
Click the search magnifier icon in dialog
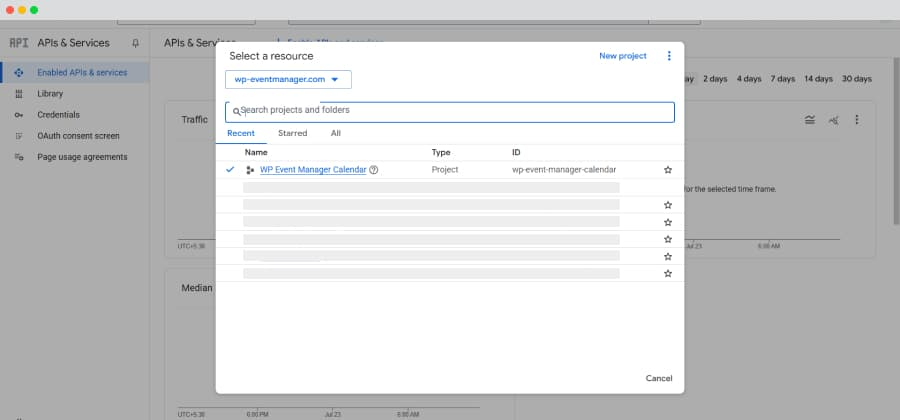236,112
